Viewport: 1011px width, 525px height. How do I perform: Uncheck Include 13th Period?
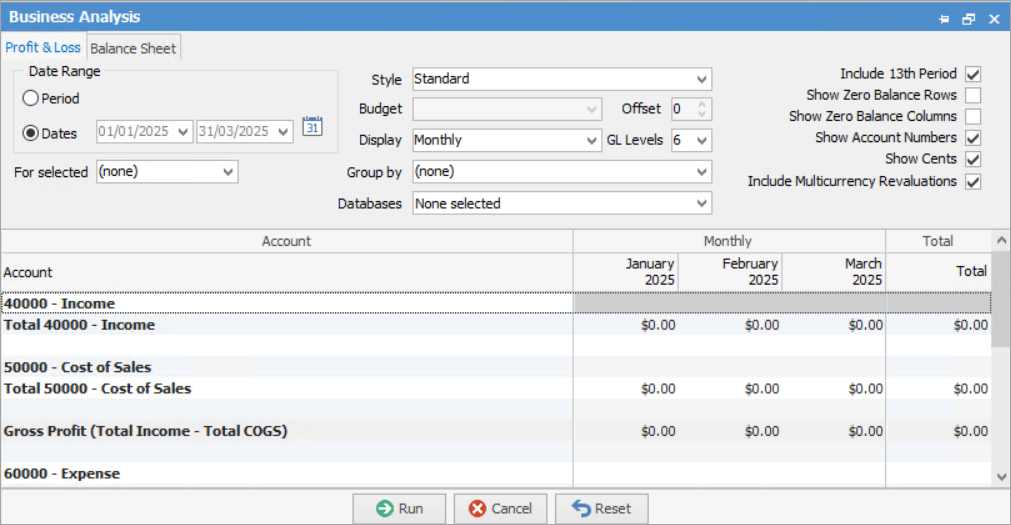[x=972, y=74]
